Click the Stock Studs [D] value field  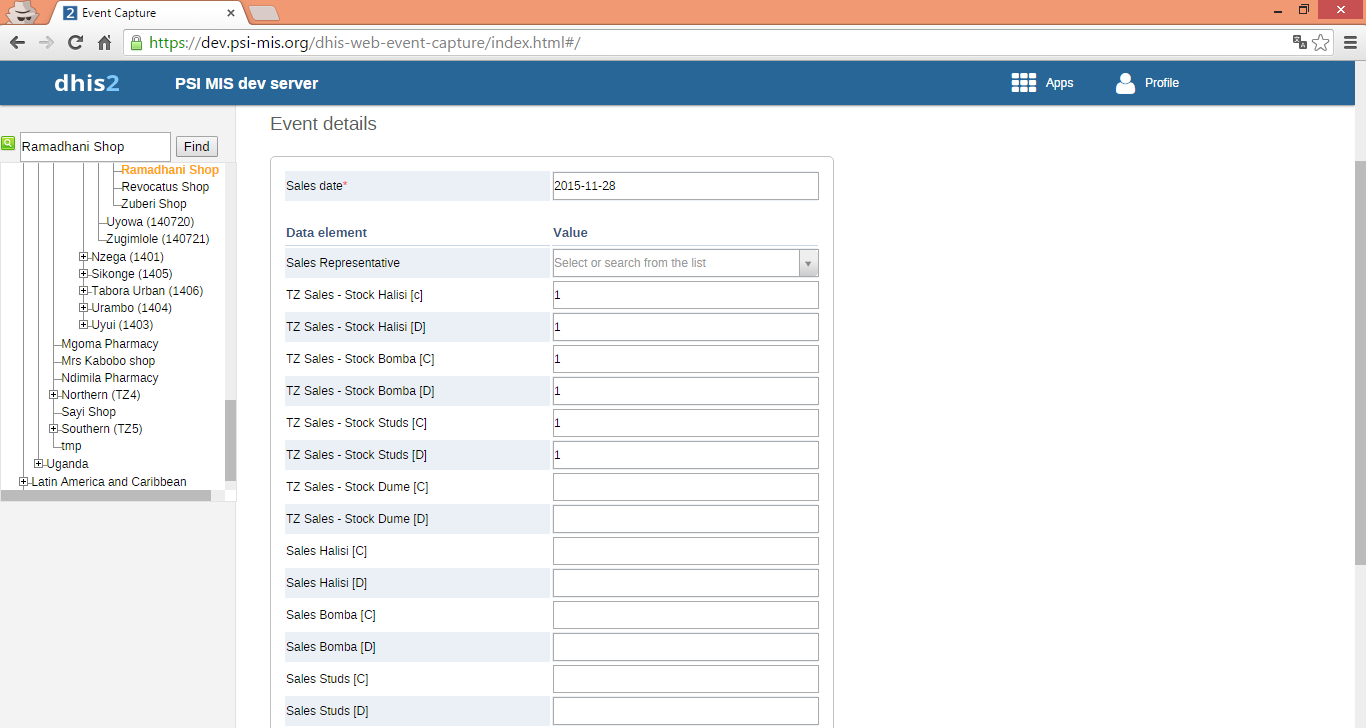(x=686, y=455)
